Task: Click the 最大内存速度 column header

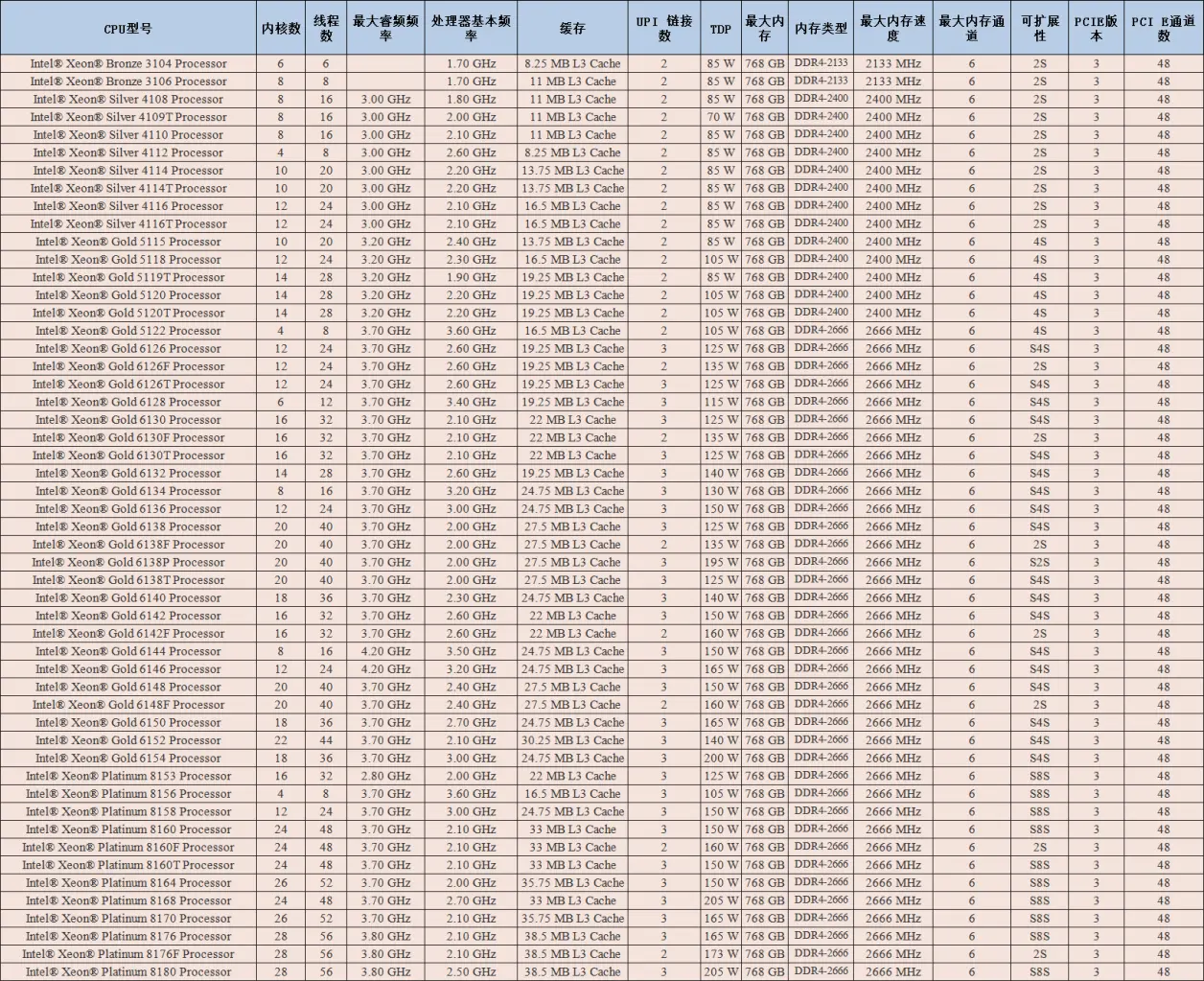Action: pyautogui.click(x=893, y=28)
